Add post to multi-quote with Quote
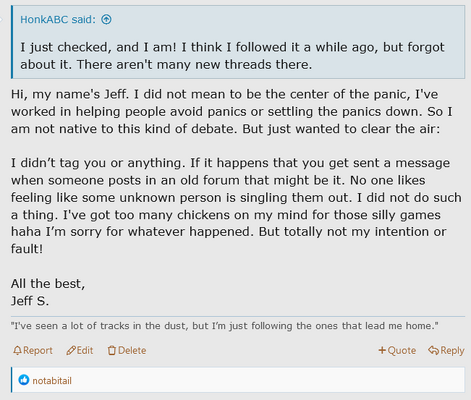Screen dimensions: 471x400 pos(397,350)
